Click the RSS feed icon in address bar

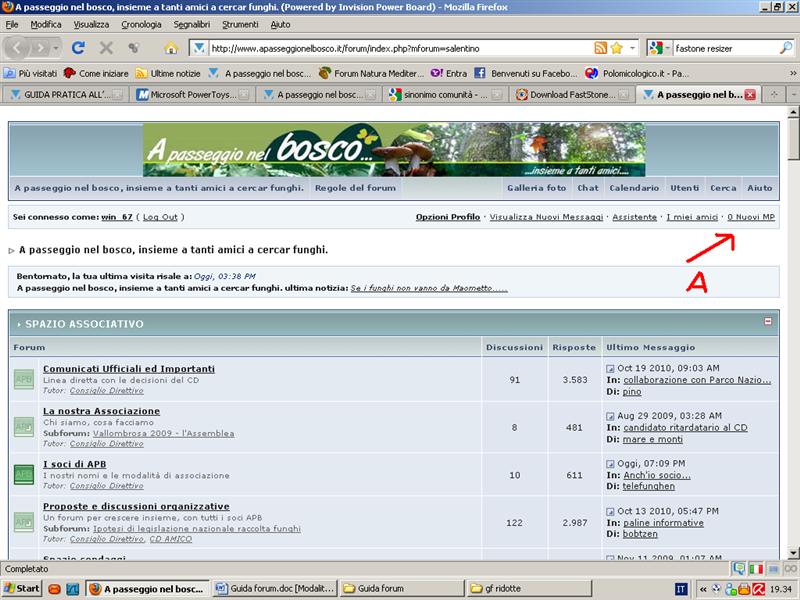pos(600,47)
